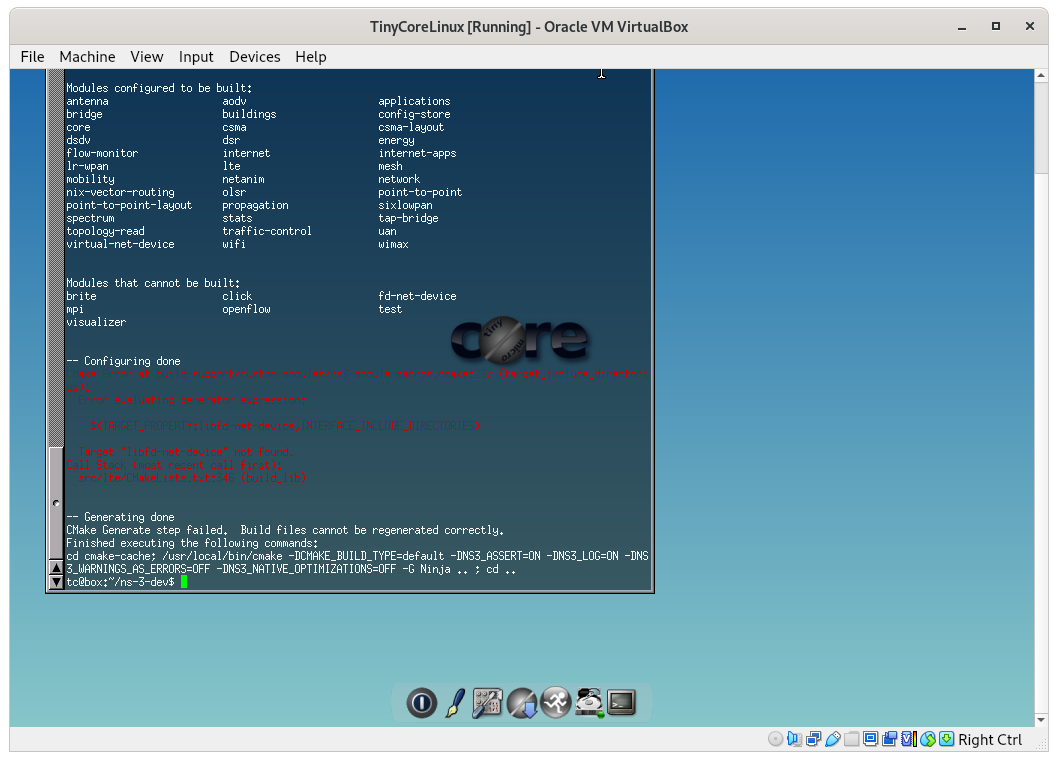
Task: Open the View menu
Action: pyautogui.click(x=146, y=57)
